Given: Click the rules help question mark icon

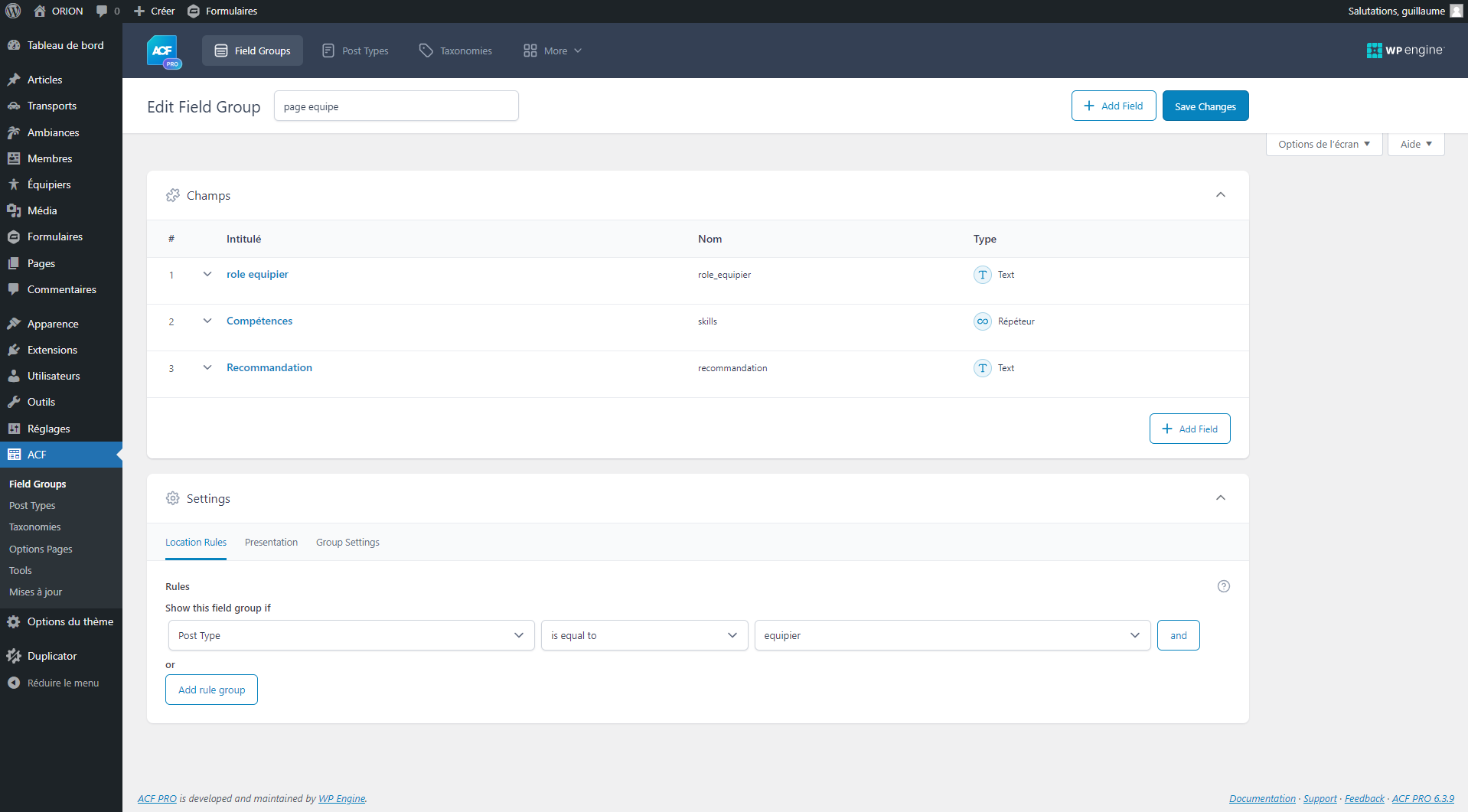Looking at the screenshot, I should point(1223,586).
